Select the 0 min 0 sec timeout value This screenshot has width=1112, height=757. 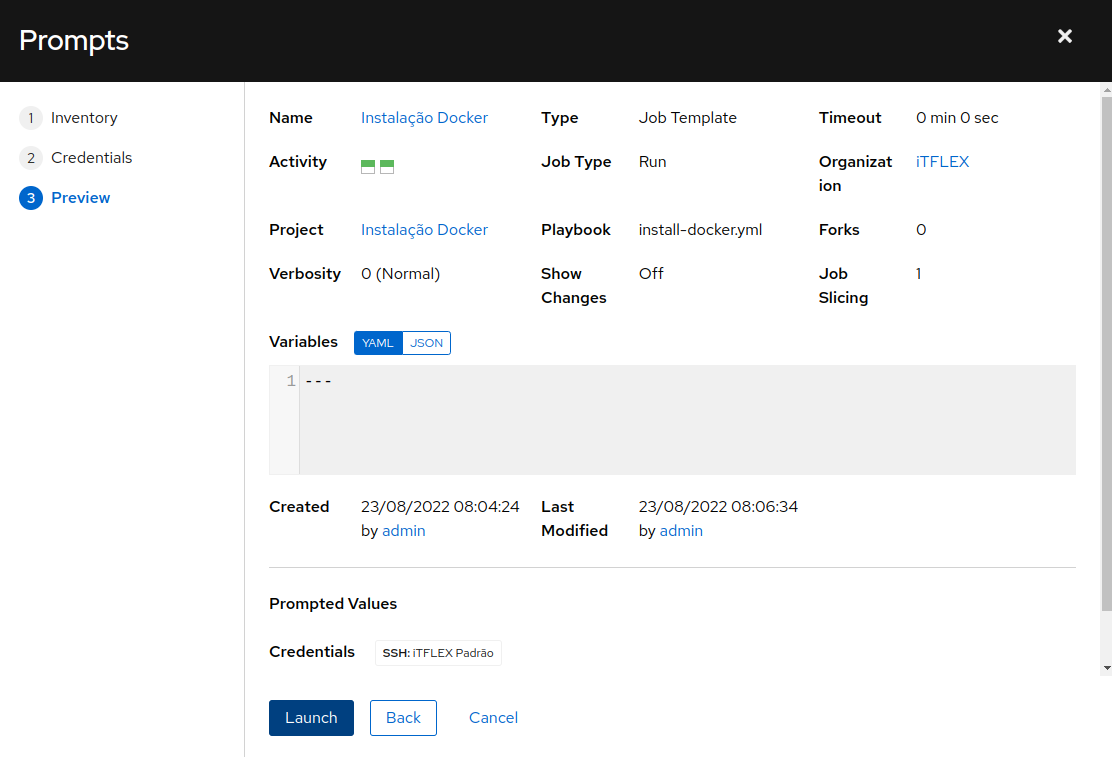957,118
